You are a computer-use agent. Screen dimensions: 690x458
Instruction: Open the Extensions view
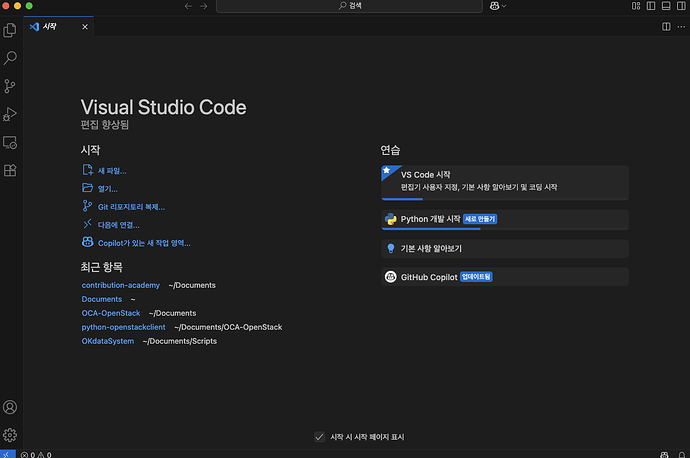tap(10, 170)
